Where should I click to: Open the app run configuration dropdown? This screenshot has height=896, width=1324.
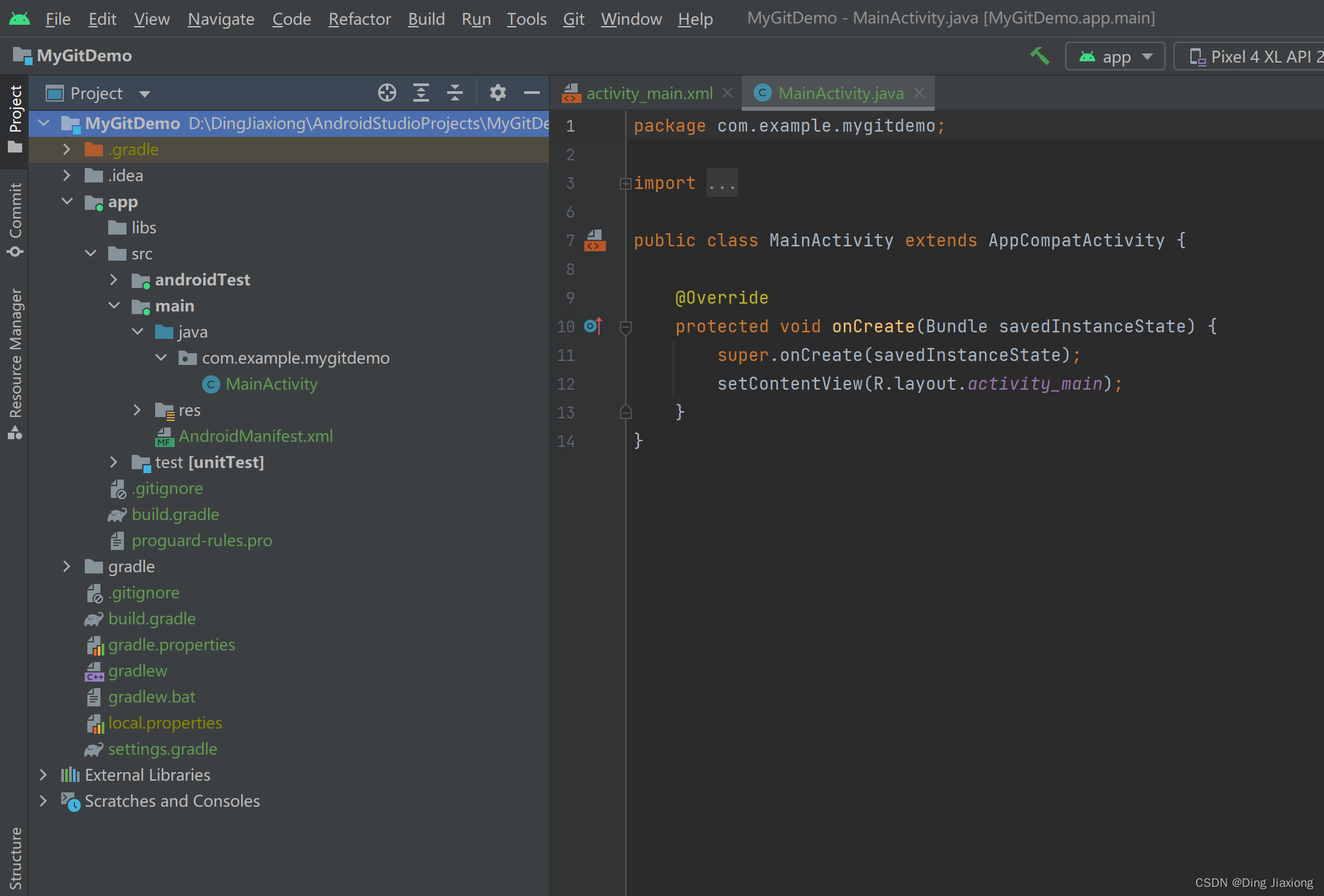point(1115,57)
